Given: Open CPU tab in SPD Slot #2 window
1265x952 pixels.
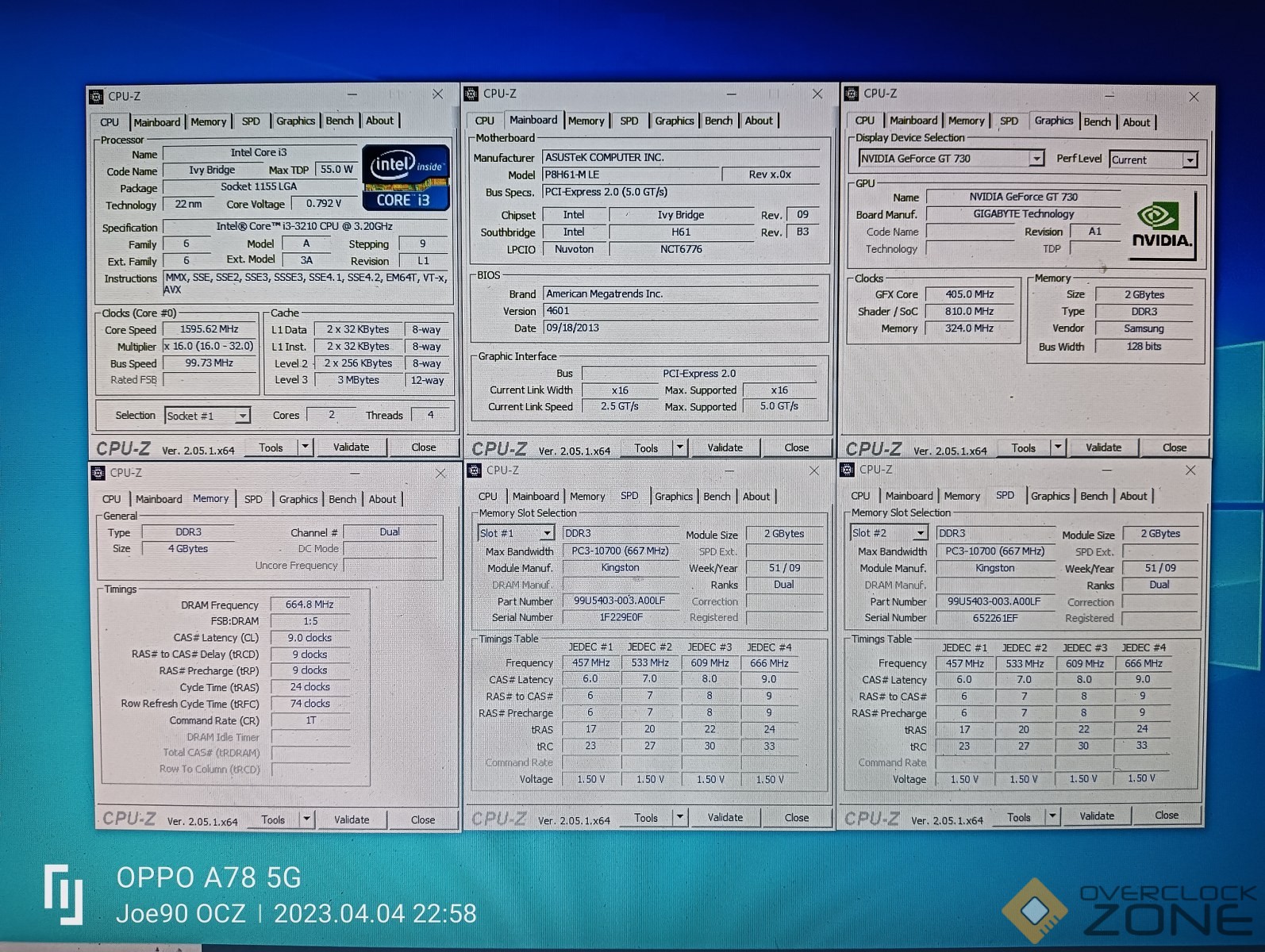Looking at the screenshot, I should [x=860, y=496].
